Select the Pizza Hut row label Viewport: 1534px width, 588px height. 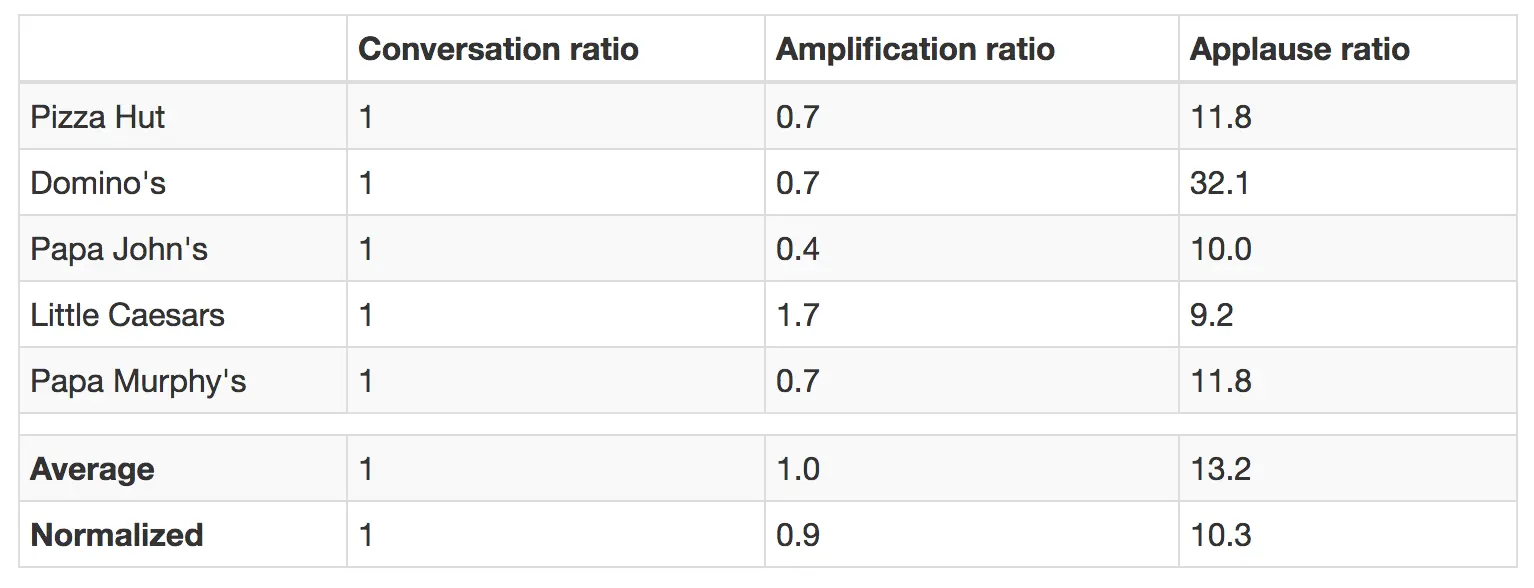pyautogui.click(x=98, y=117)
